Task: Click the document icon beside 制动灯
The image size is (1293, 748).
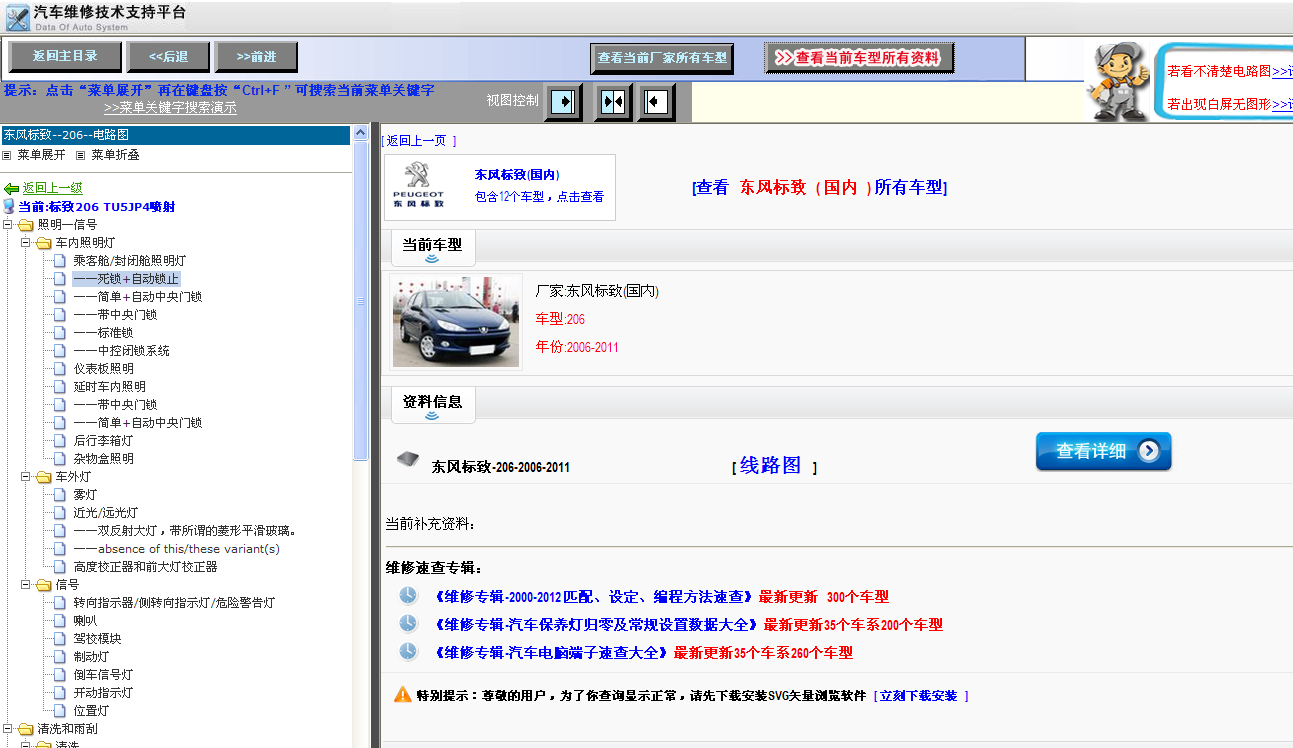Action: [x=60, y=657]
